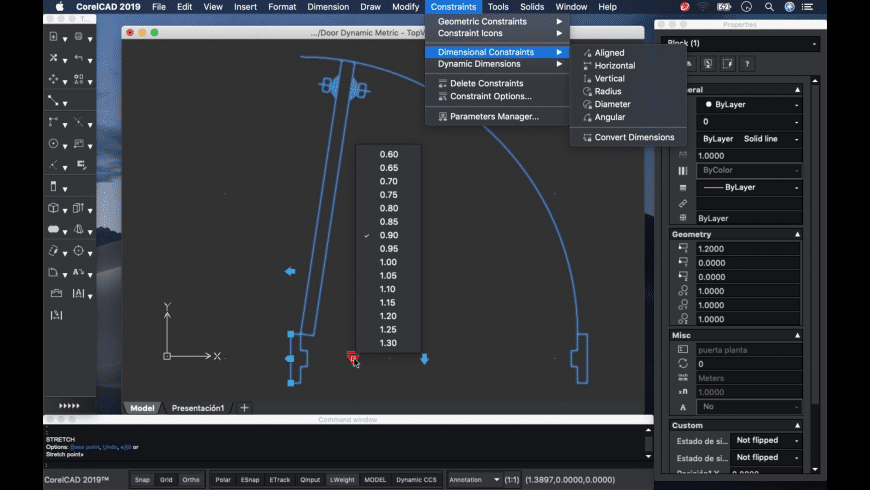Click the help icon in Properties panel
The width and height of the screenshot is (870, 490).
747,64
